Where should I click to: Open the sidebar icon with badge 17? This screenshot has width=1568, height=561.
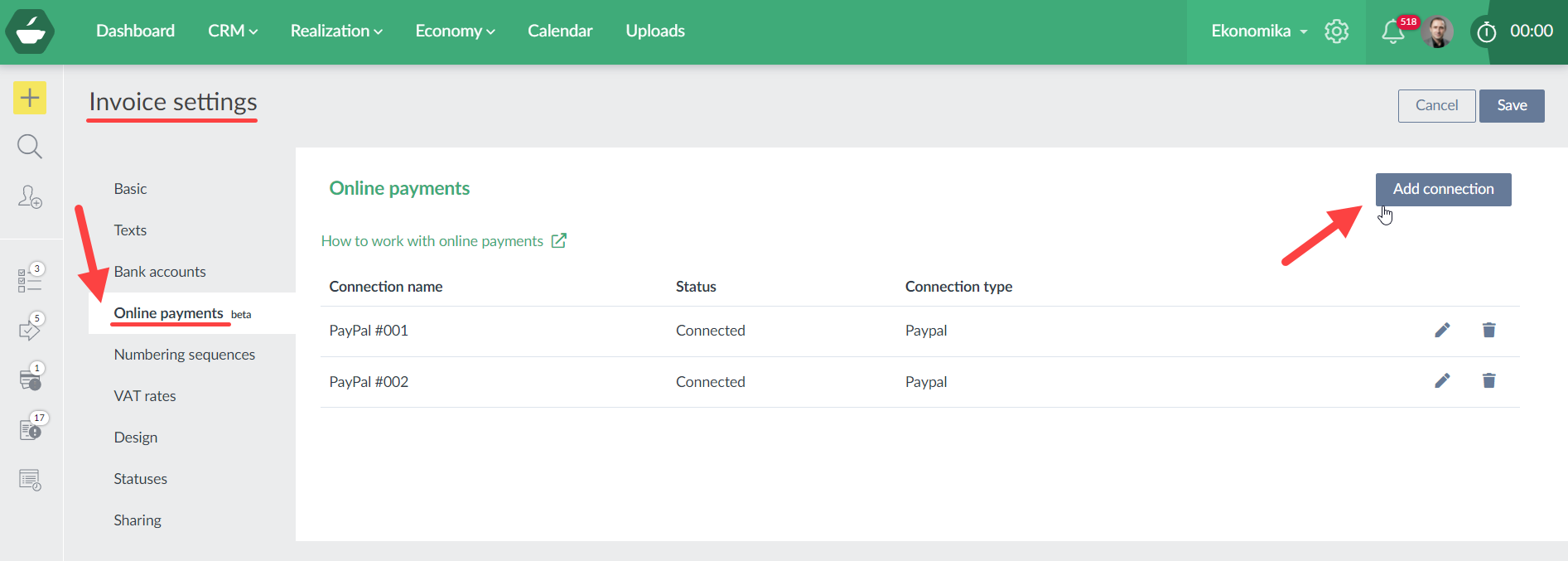pos(30,428)
